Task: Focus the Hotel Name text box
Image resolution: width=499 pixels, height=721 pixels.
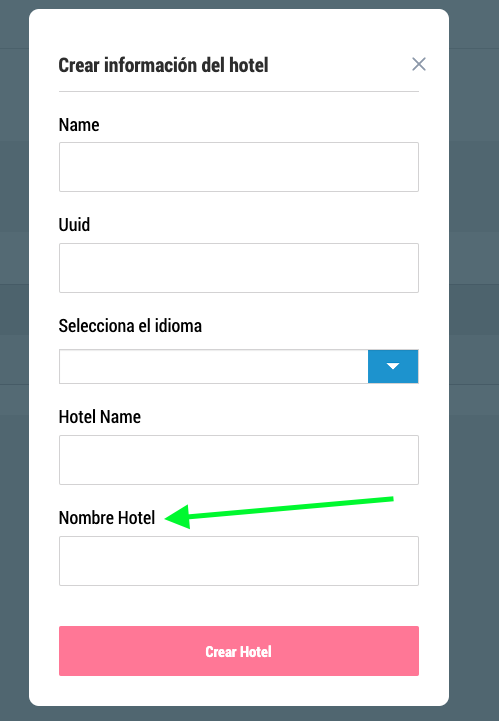Action: tap(239, 460)
